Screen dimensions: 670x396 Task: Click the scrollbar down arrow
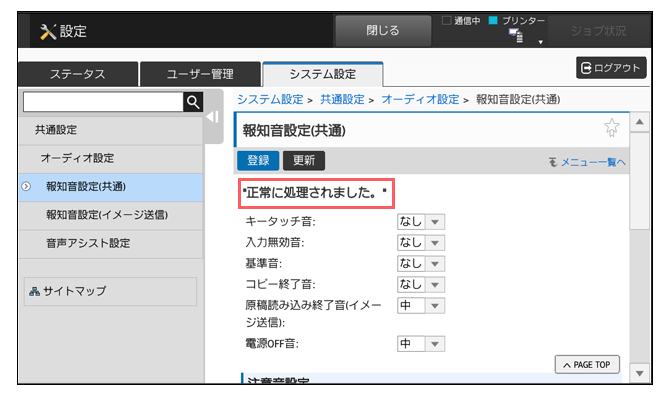point(640,373)
